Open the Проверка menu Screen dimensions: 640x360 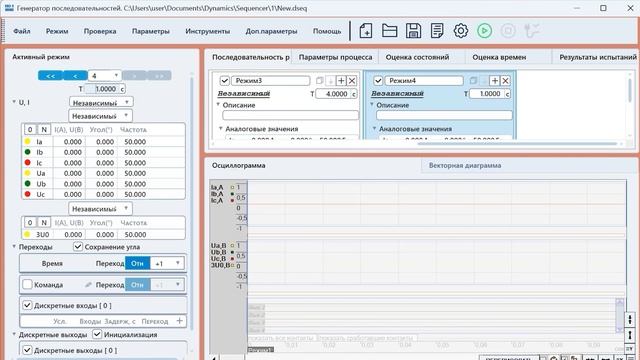pyautogui.click(x=100, y=31)
